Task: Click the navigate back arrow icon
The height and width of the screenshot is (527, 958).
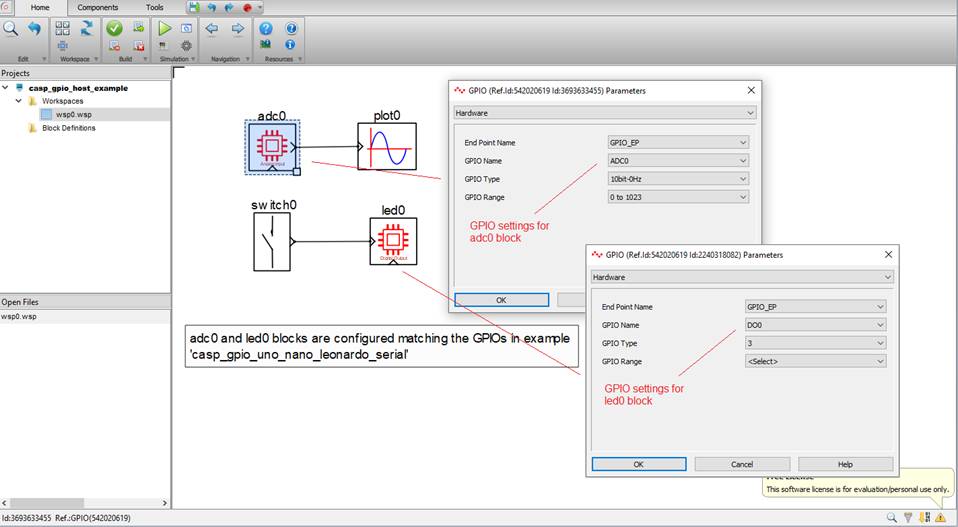Action: click(212, 28)
